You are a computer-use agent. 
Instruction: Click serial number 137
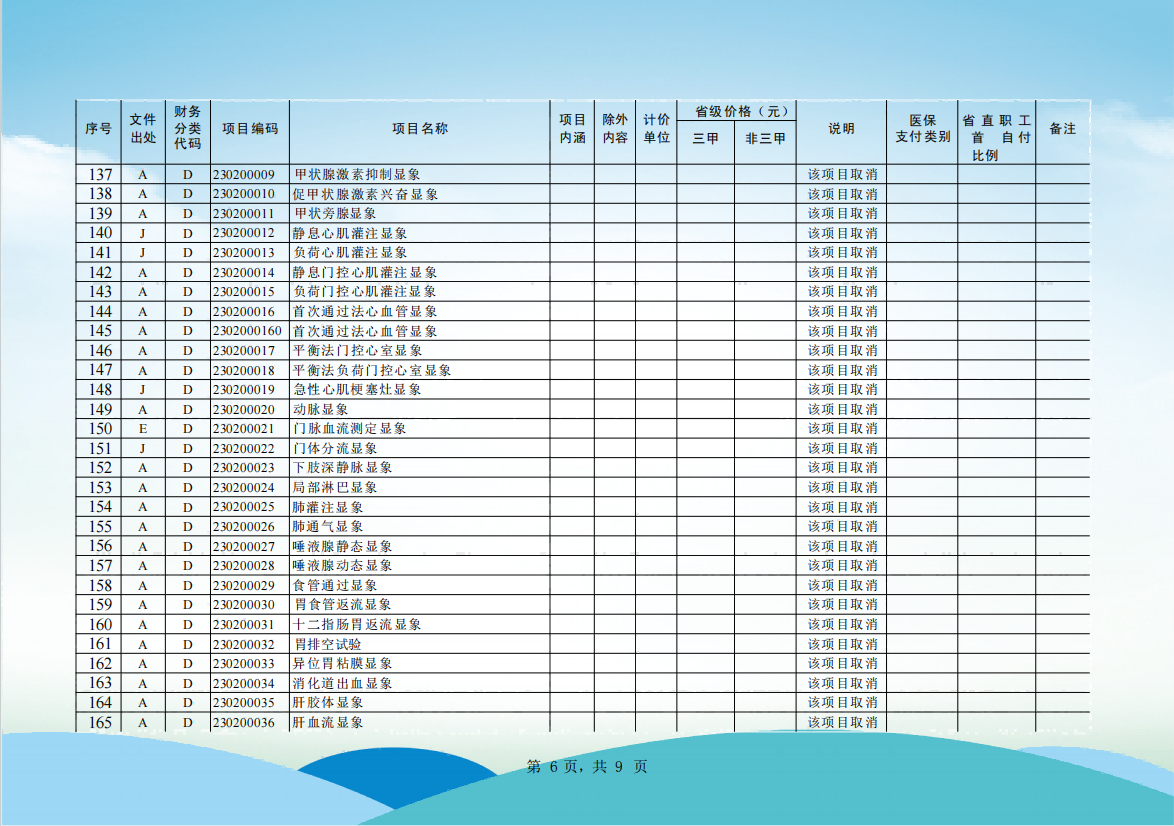pyautogui.click(x=100, y=174)
